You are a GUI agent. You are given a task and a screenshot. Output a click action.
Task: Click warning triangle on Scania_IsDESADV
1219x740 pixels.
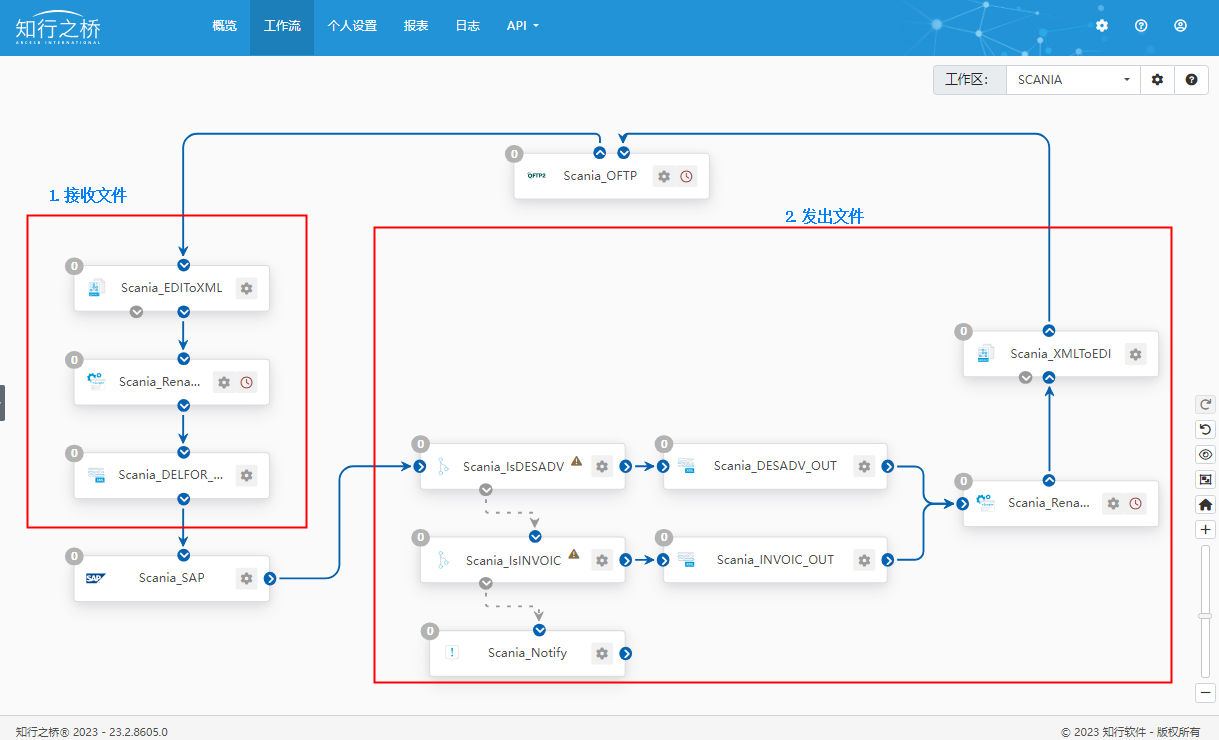point(576,461)
